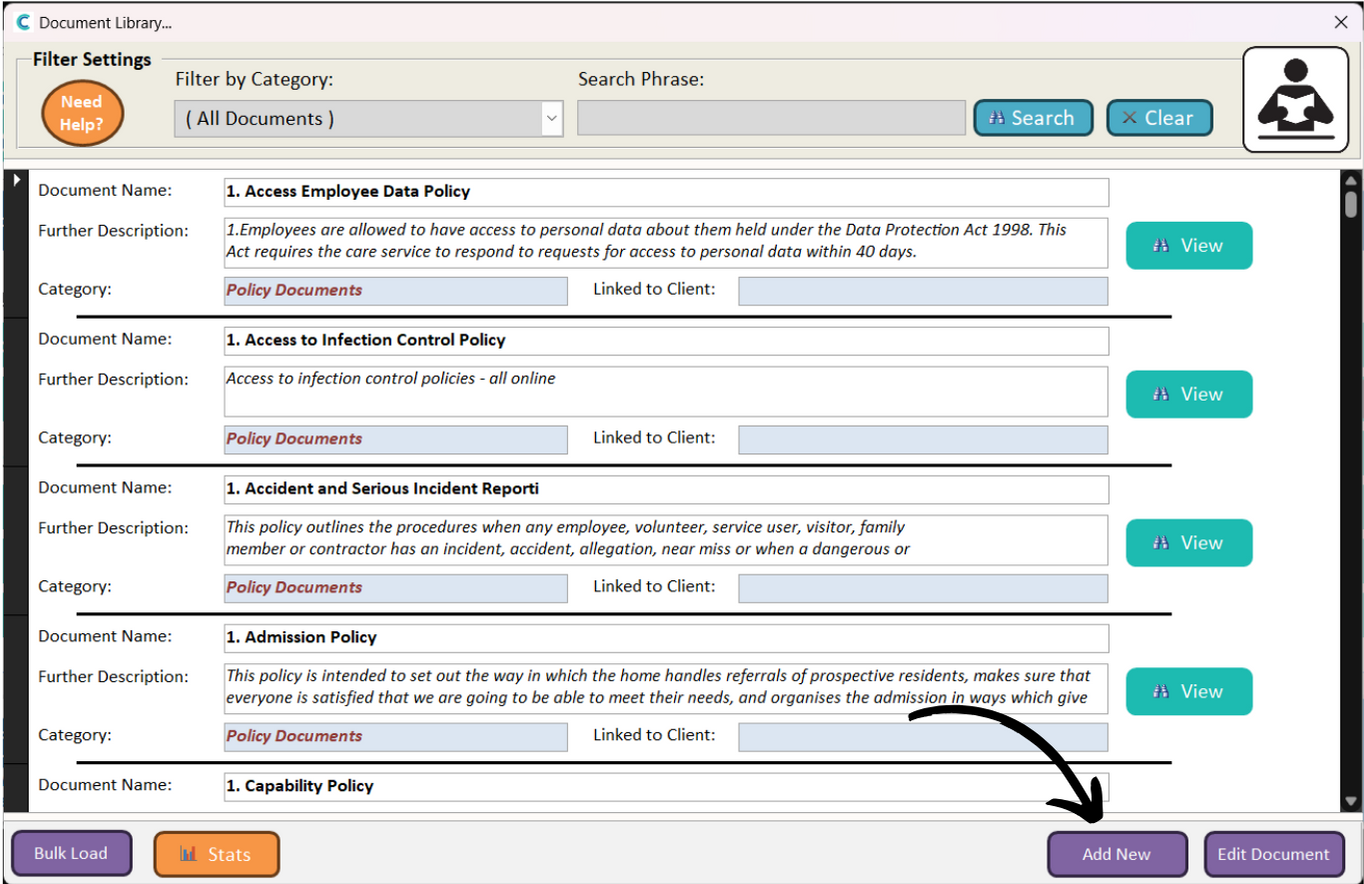Click Category field of Access Employee Data Policy
This screenshot has height=884, width=1364.
pos(395,291)
